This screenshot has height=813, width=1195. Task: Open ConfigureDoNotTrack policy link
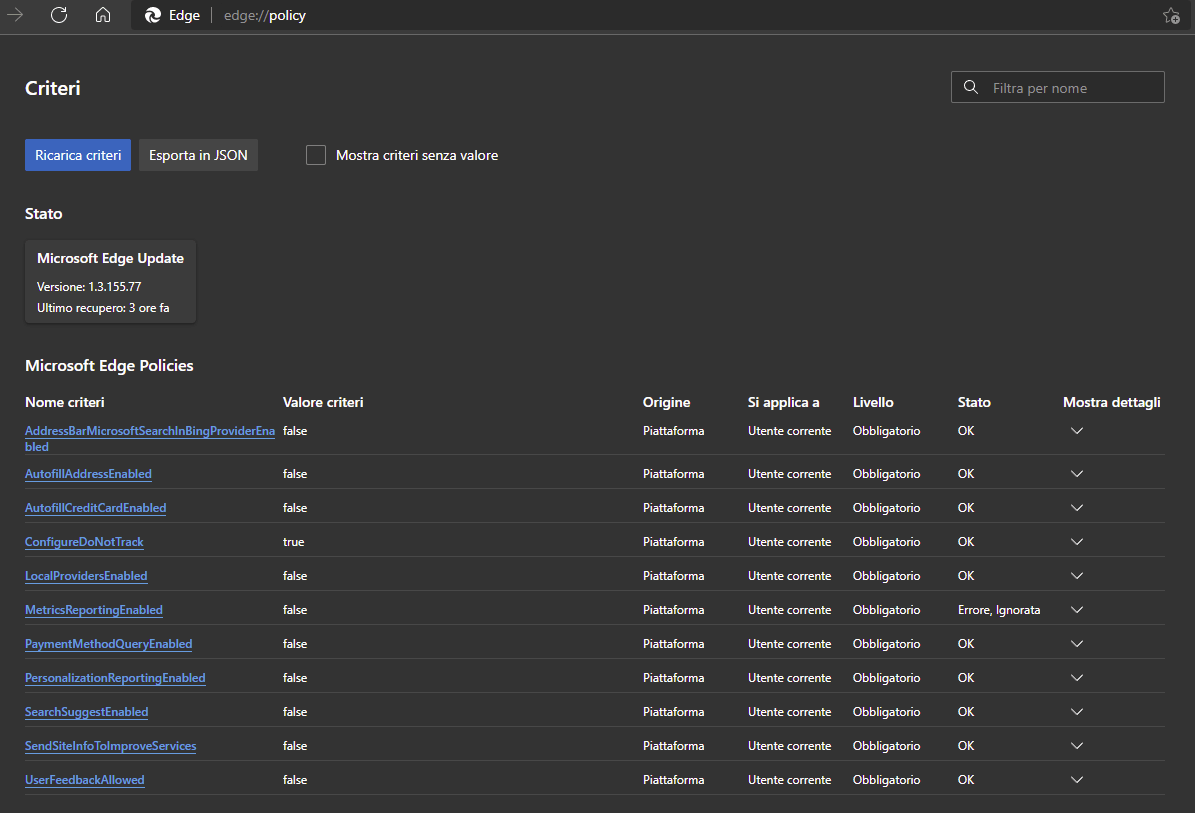click(84, 542)
